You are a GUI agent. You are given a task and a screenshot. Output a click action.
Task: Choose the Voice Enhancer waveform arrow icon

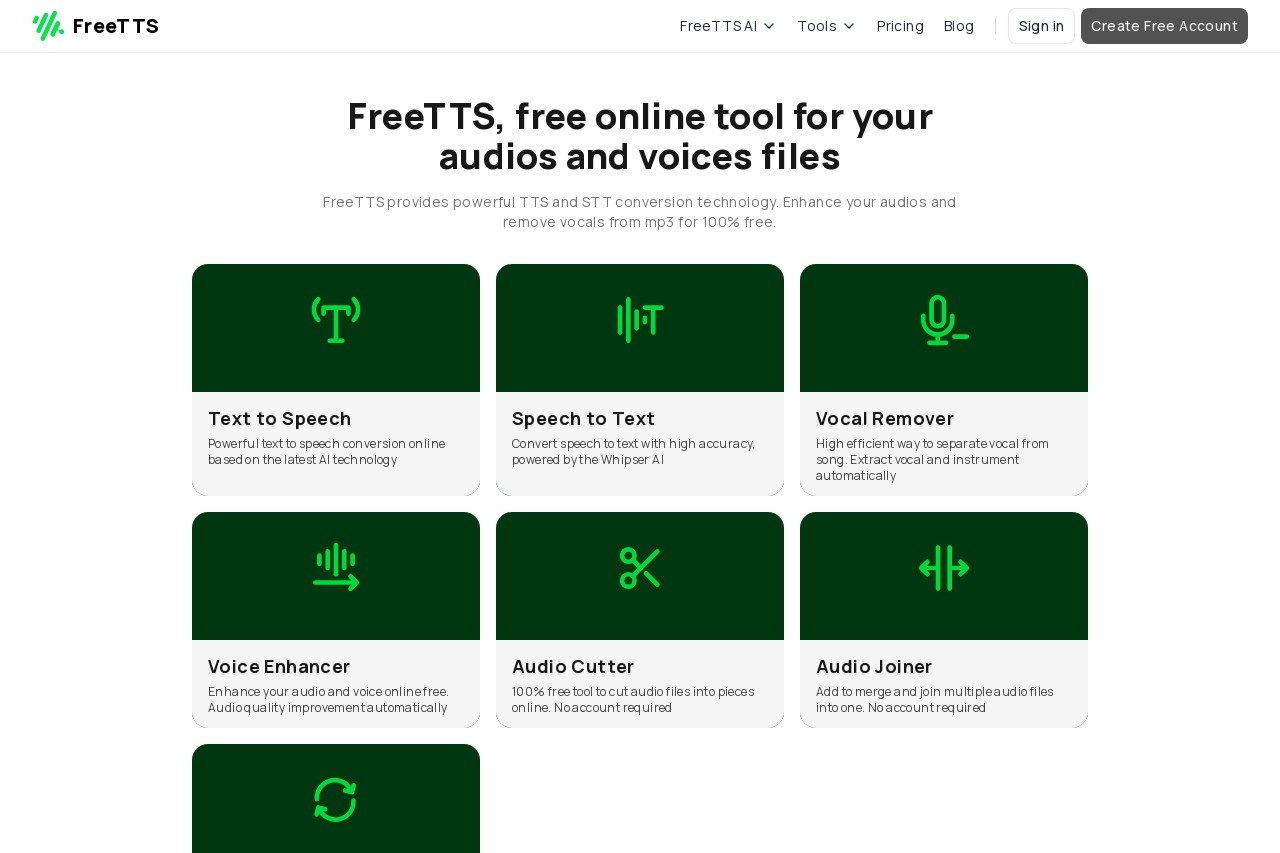(336, 567)
